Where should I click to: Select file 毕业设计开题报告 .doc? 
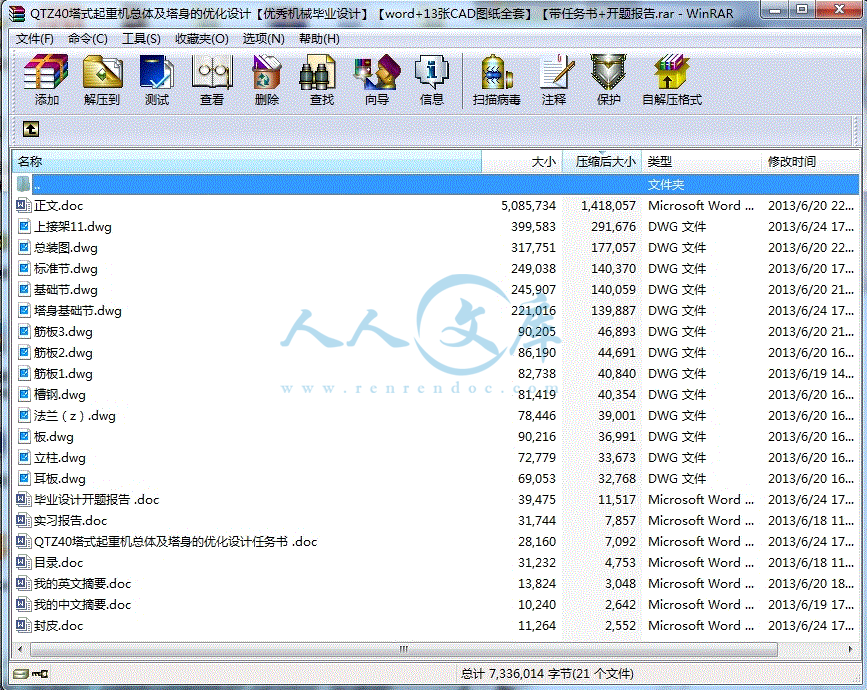(x=97, y=500)
